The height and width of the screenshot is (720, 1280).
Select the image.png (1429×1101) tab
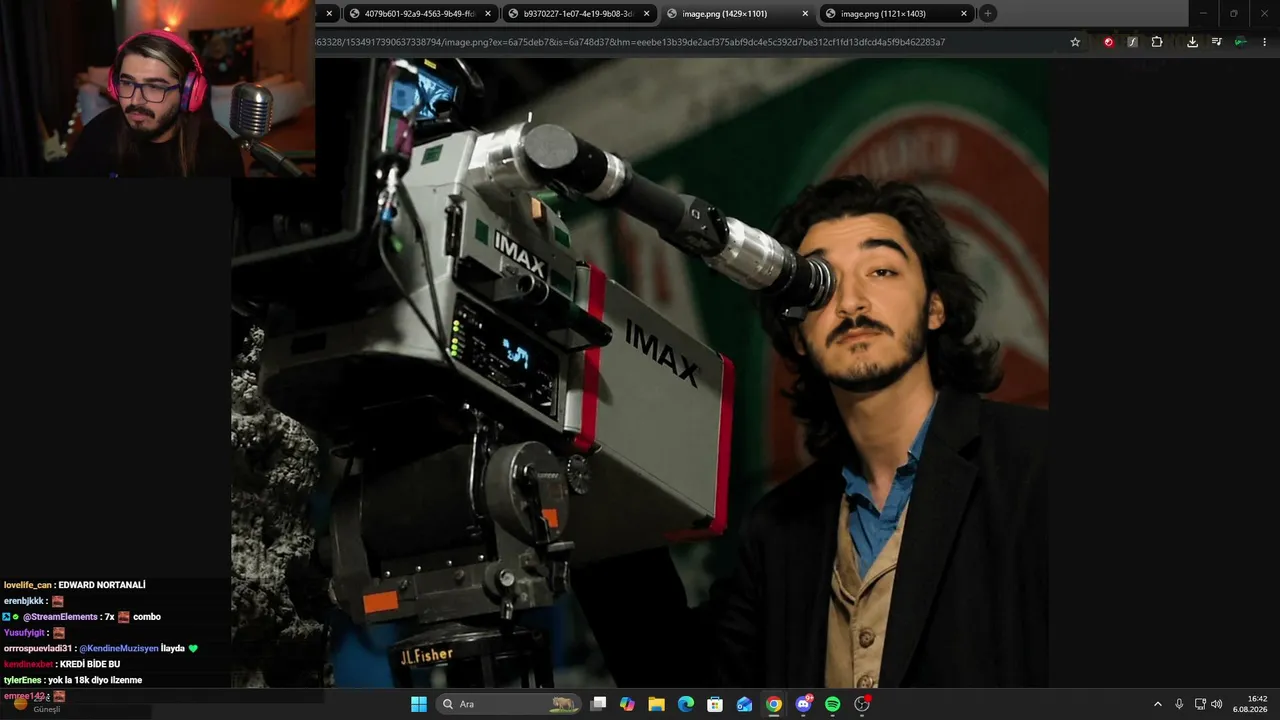click(x=736, y=14)
